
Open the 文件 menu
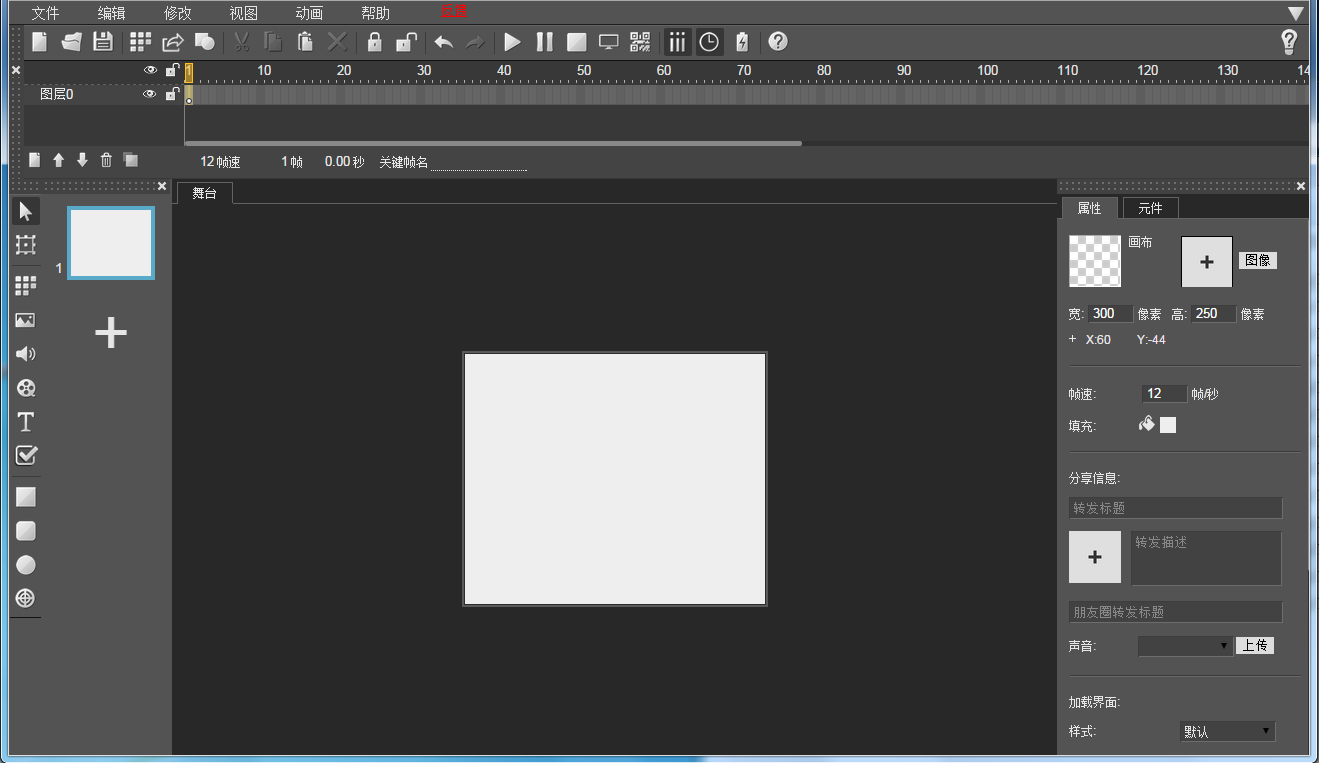(x=45, y=13)
